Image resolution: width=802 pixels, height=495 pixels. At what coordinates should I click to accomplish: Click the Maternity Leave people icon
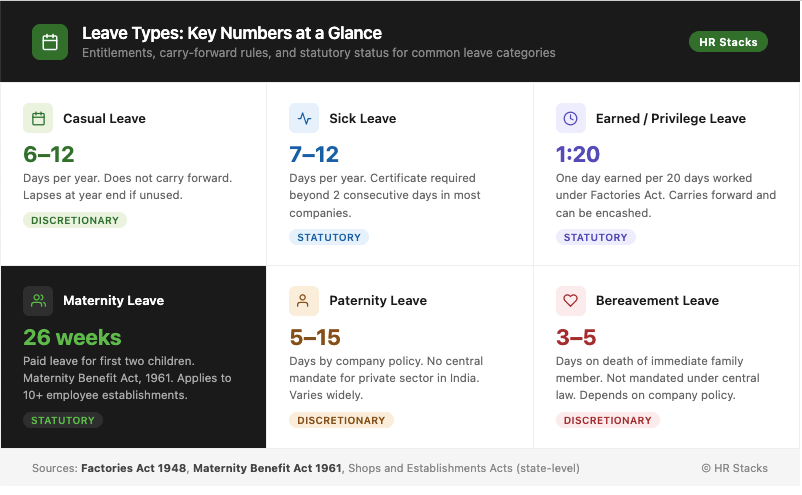[x=38, y=301]
